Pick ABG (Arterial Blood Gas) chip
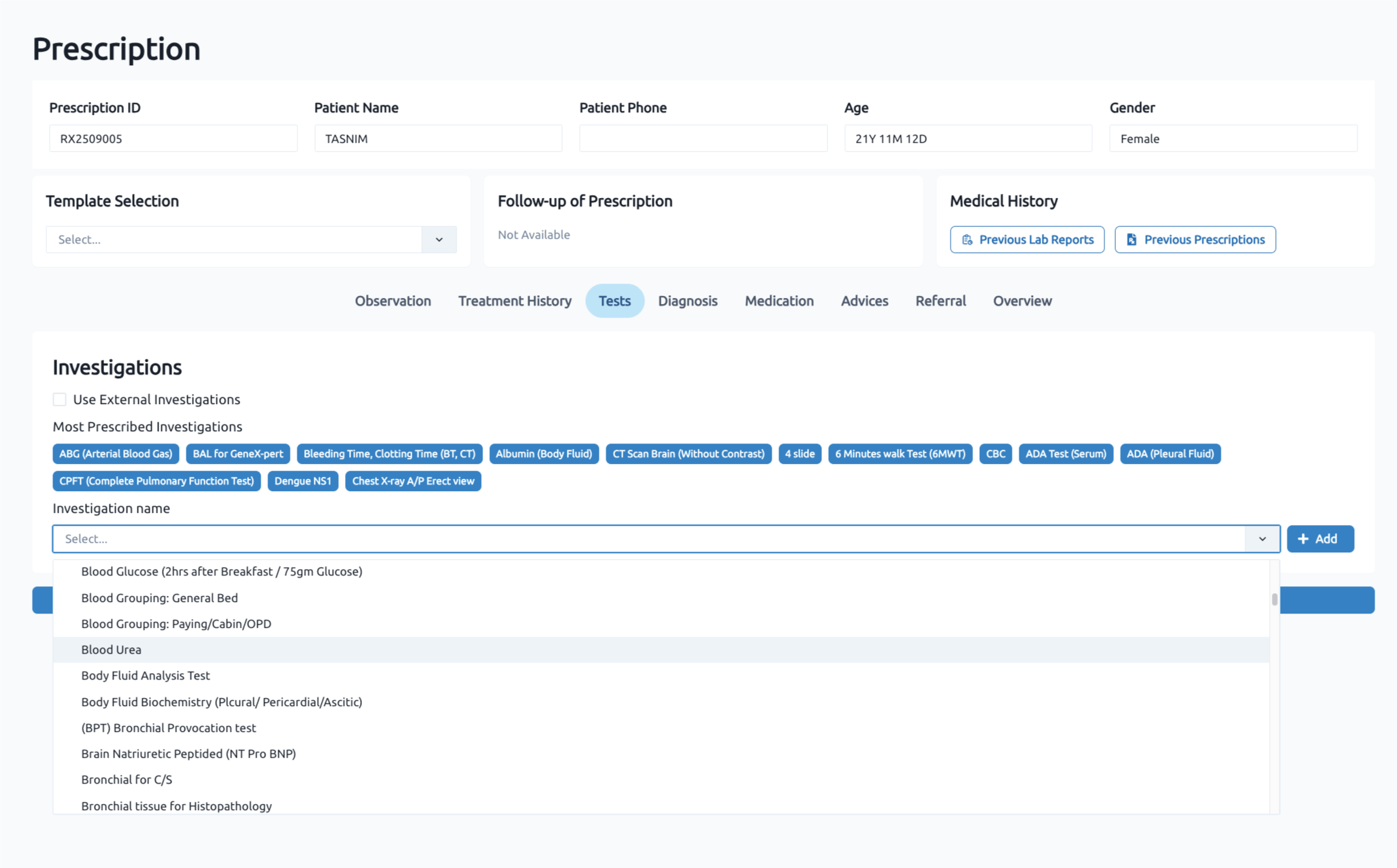 pyautogui.click(x=116, y=454)
